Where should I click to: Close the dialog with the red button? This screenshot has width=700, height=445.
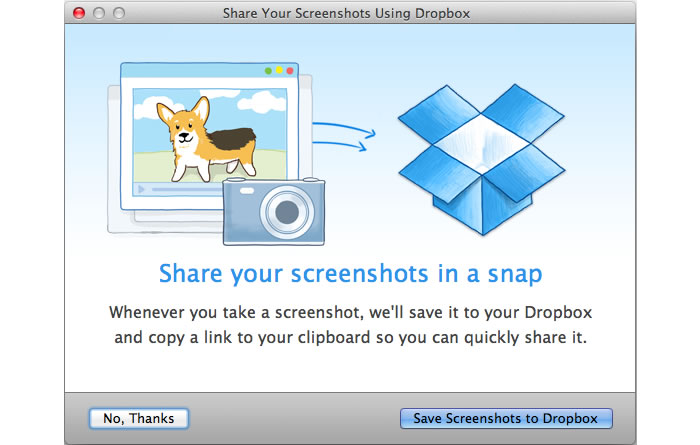click(x=79, y=13)
